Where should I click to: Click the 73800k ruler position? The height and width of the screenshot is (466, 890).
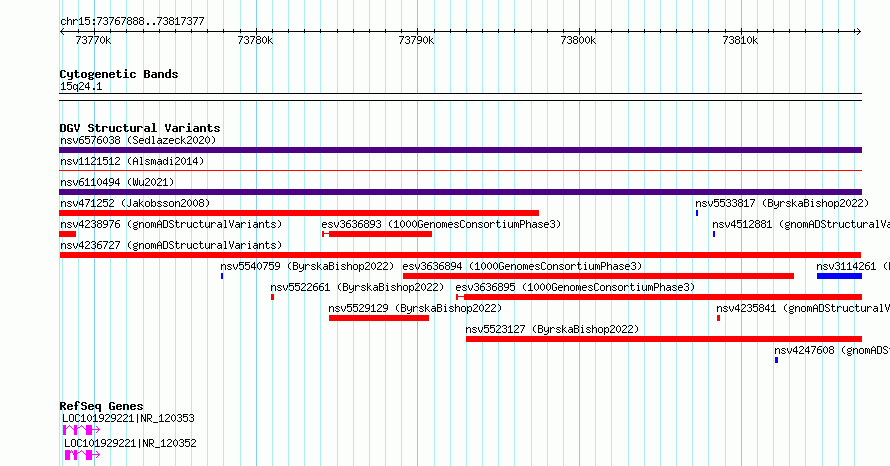pos(578,40)
